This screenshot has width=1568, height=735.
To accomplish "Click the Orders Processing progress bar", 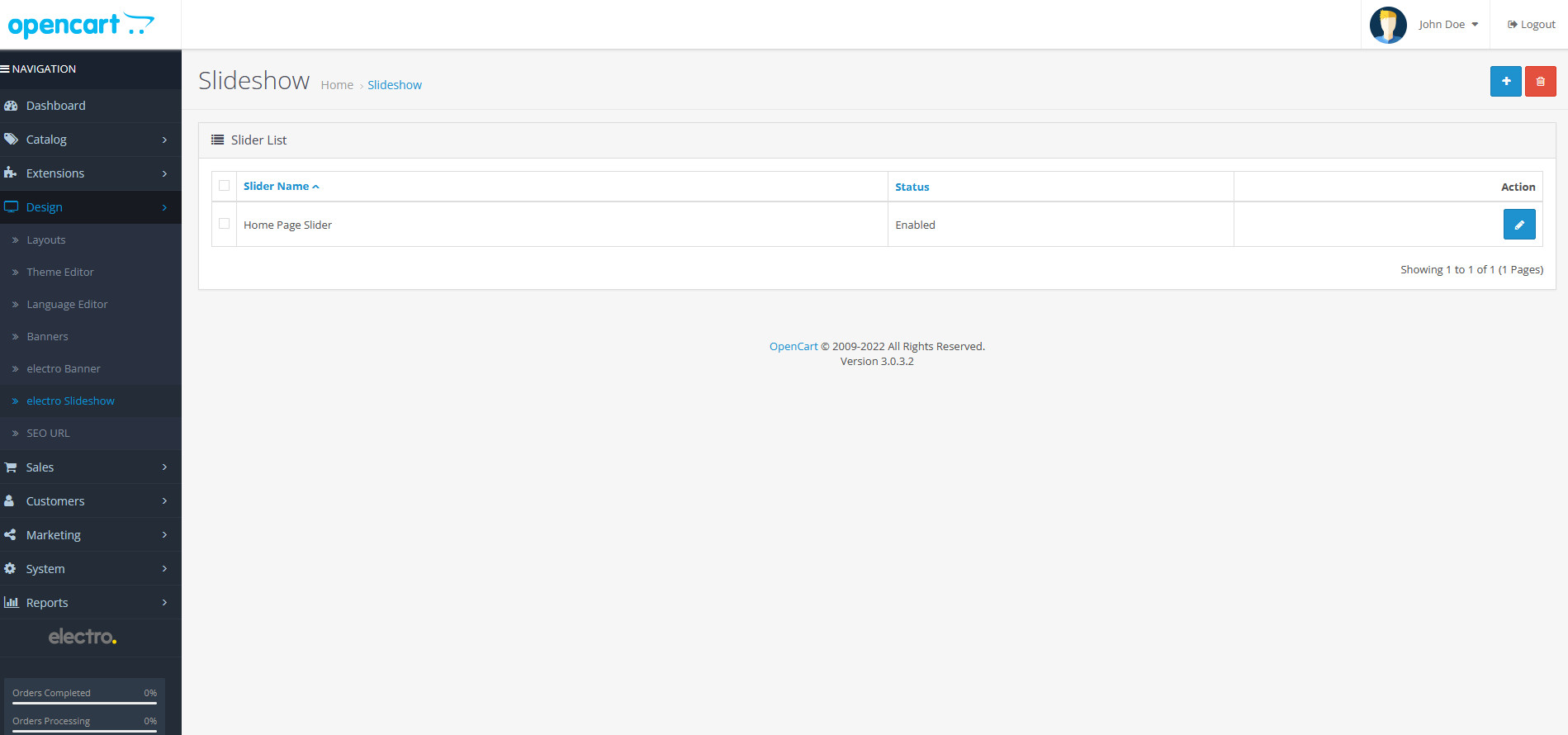I will [x=84, y=731].
